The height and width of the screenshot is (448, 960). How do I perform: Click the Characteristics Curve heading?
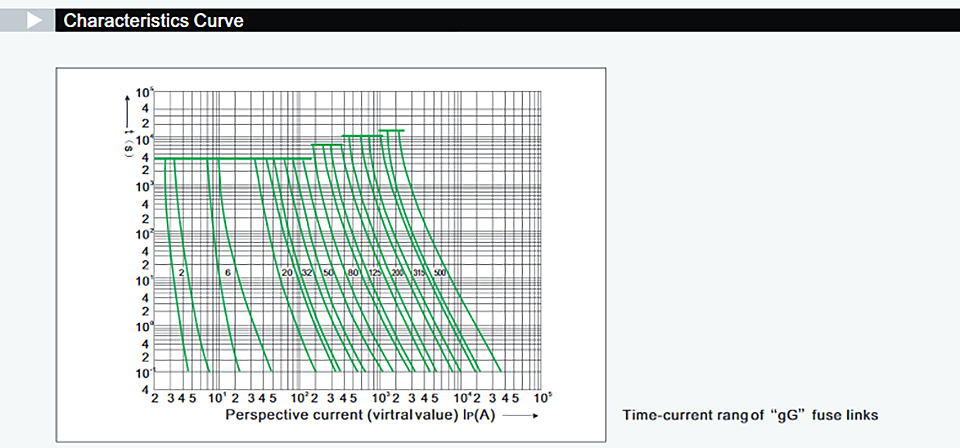click(154, 21)
